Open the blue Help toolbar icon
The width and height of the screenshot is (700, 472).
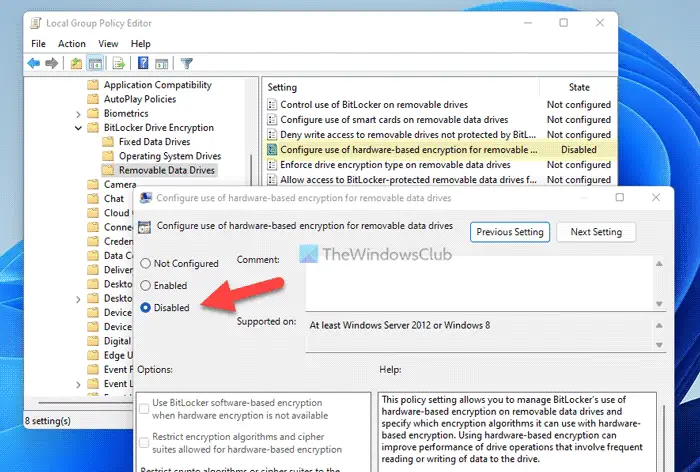[x=143, y=63]
